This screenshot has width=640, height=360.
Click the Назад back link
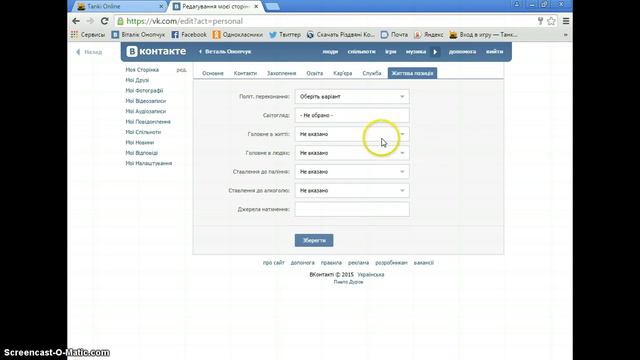[89, 52]
